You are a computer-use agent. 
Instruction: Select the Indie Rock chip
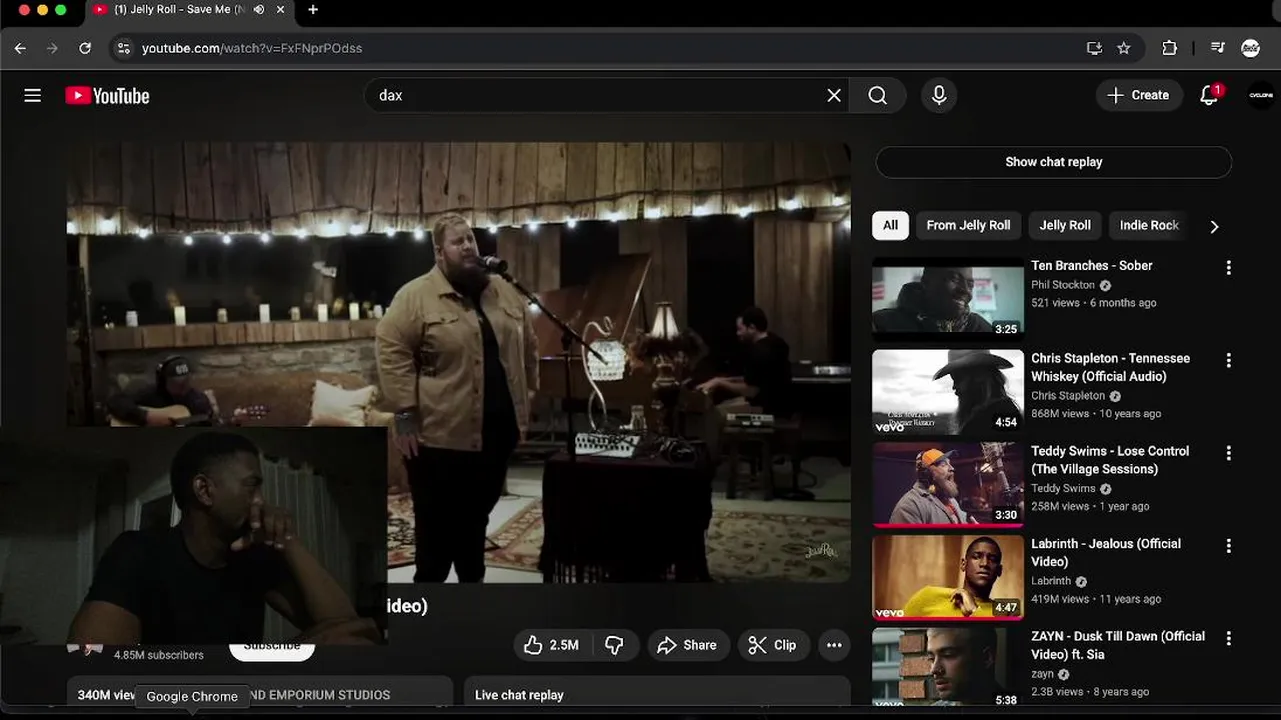[x=1149, y=225]
